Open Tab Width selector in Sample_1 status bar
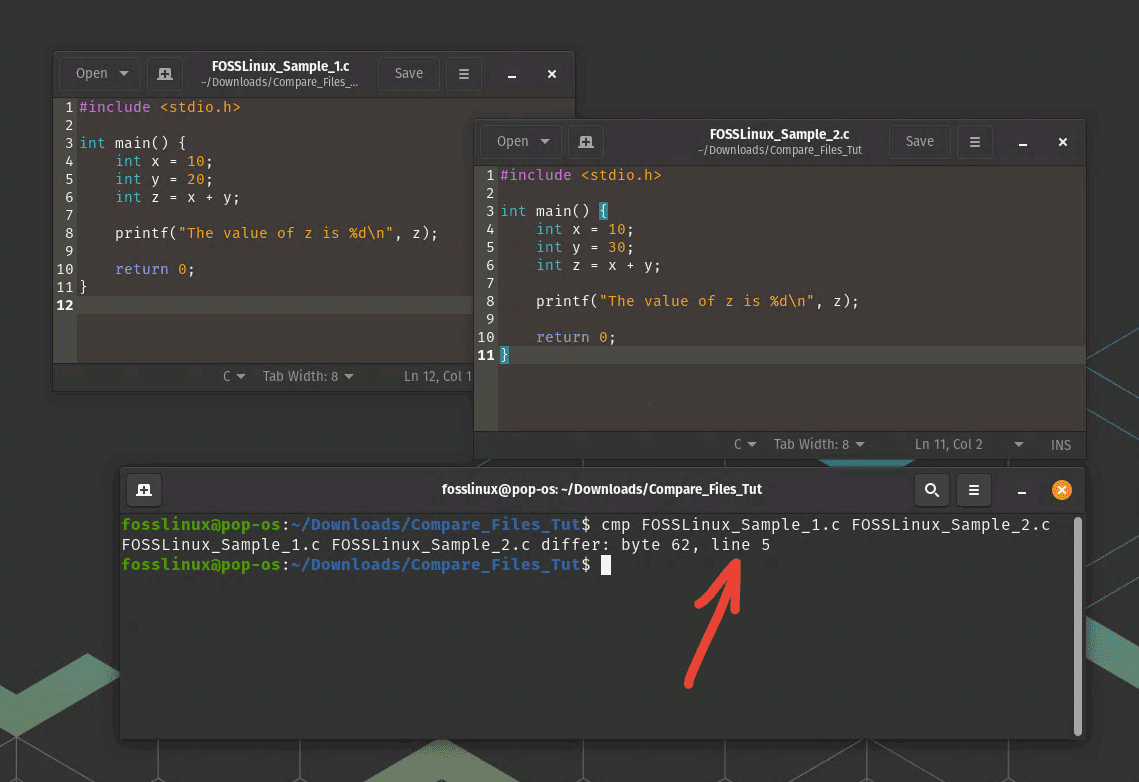Image resolution: width=1139 pixels, height=782 pixels. click(308, 377)
